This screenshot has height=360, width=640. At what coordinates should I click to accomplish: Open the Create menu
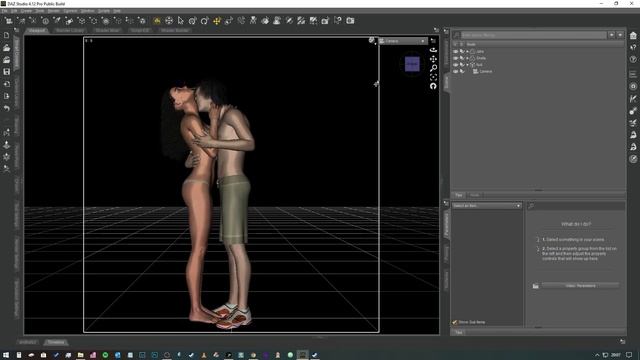point(26,11)
